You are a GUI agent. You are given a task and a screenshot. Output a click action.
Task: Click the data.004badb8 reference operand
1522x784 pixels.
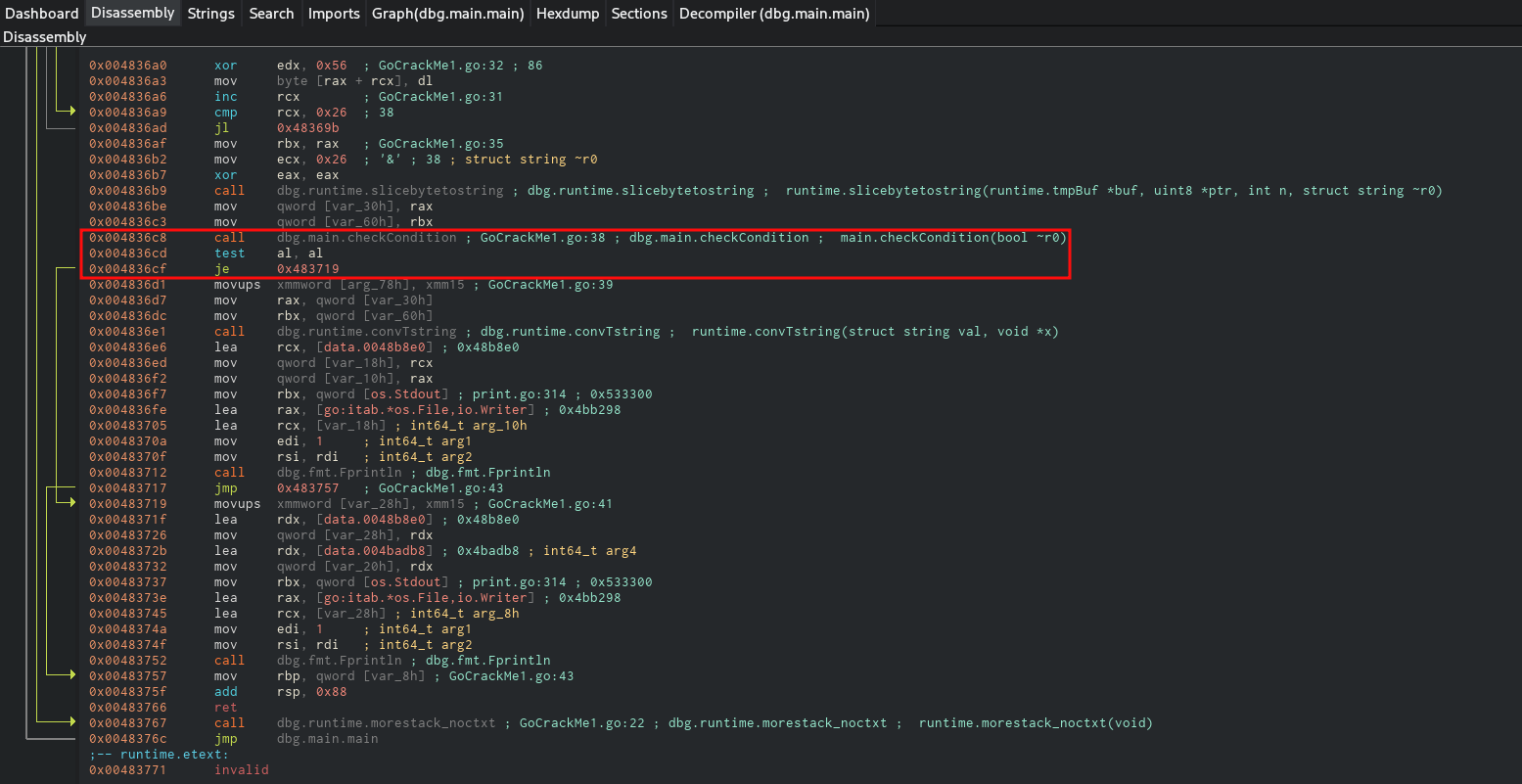click(367, 551)
